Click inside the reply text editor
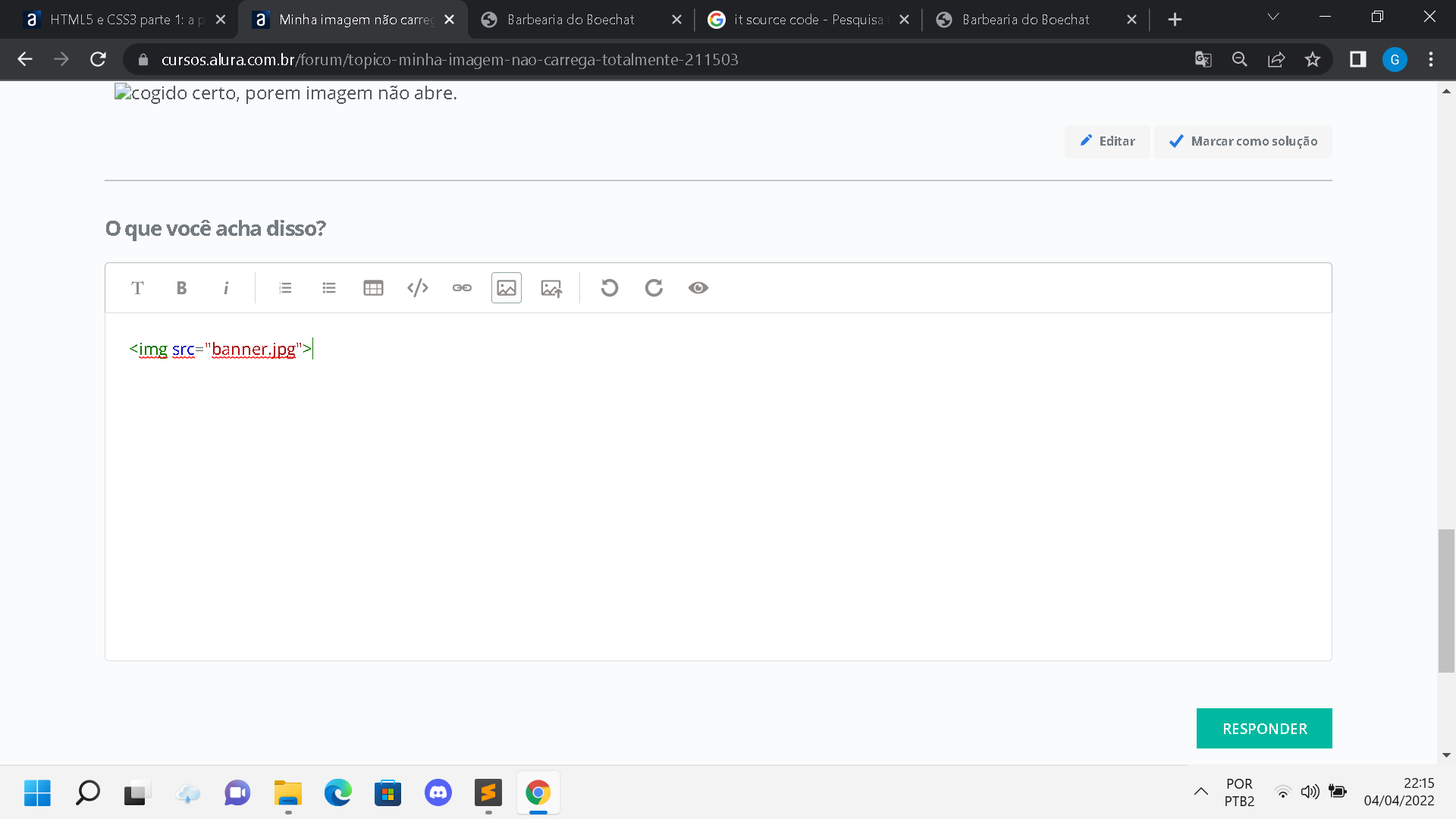Screen dimensions: 1456x819 click(718, 486)
